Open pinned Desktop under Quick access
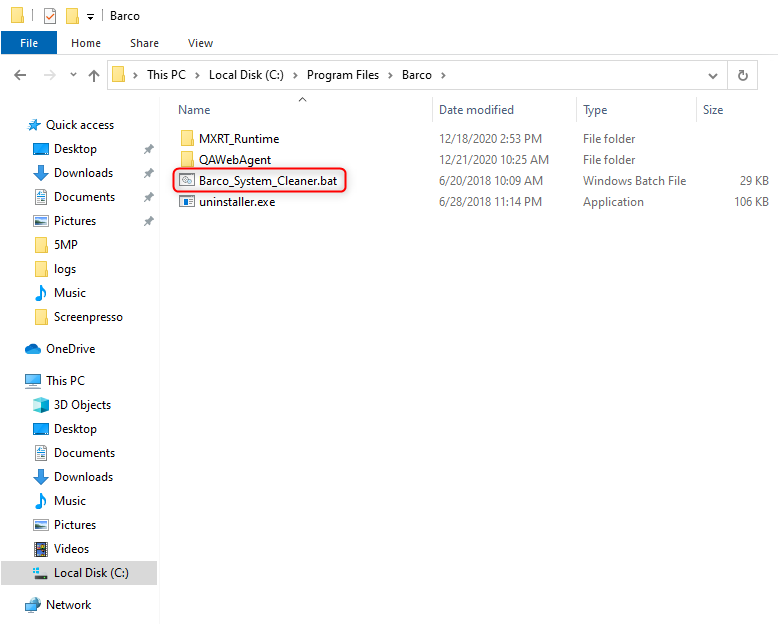778x624 pixels. (75, 149)
